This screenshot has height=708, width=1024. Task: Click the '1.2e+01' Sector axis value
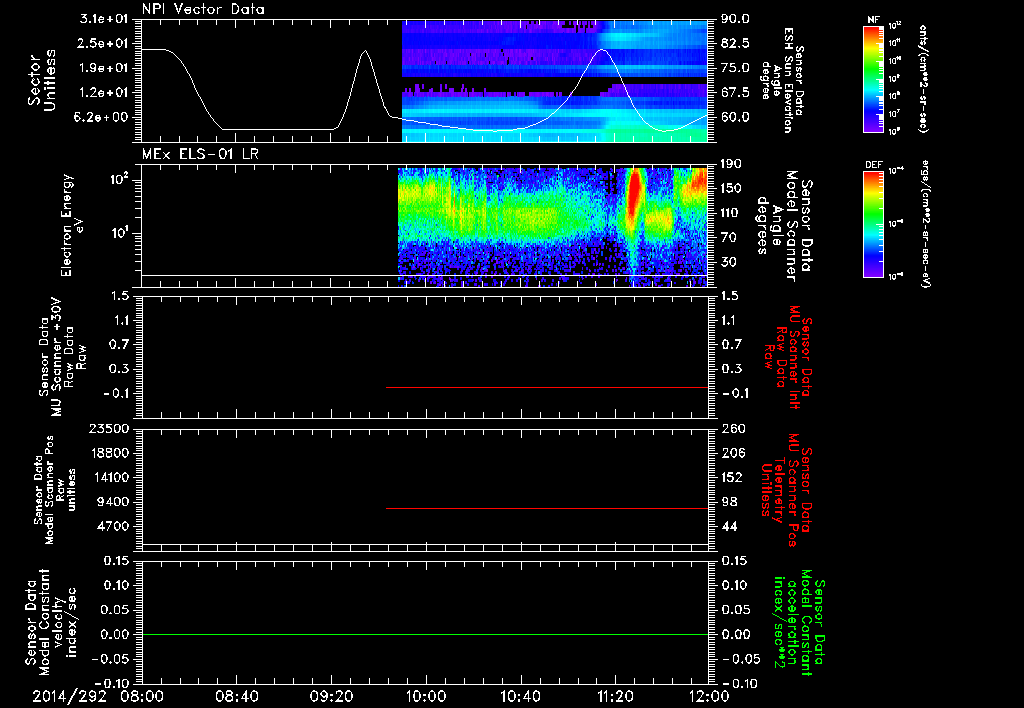coord(104,93)
